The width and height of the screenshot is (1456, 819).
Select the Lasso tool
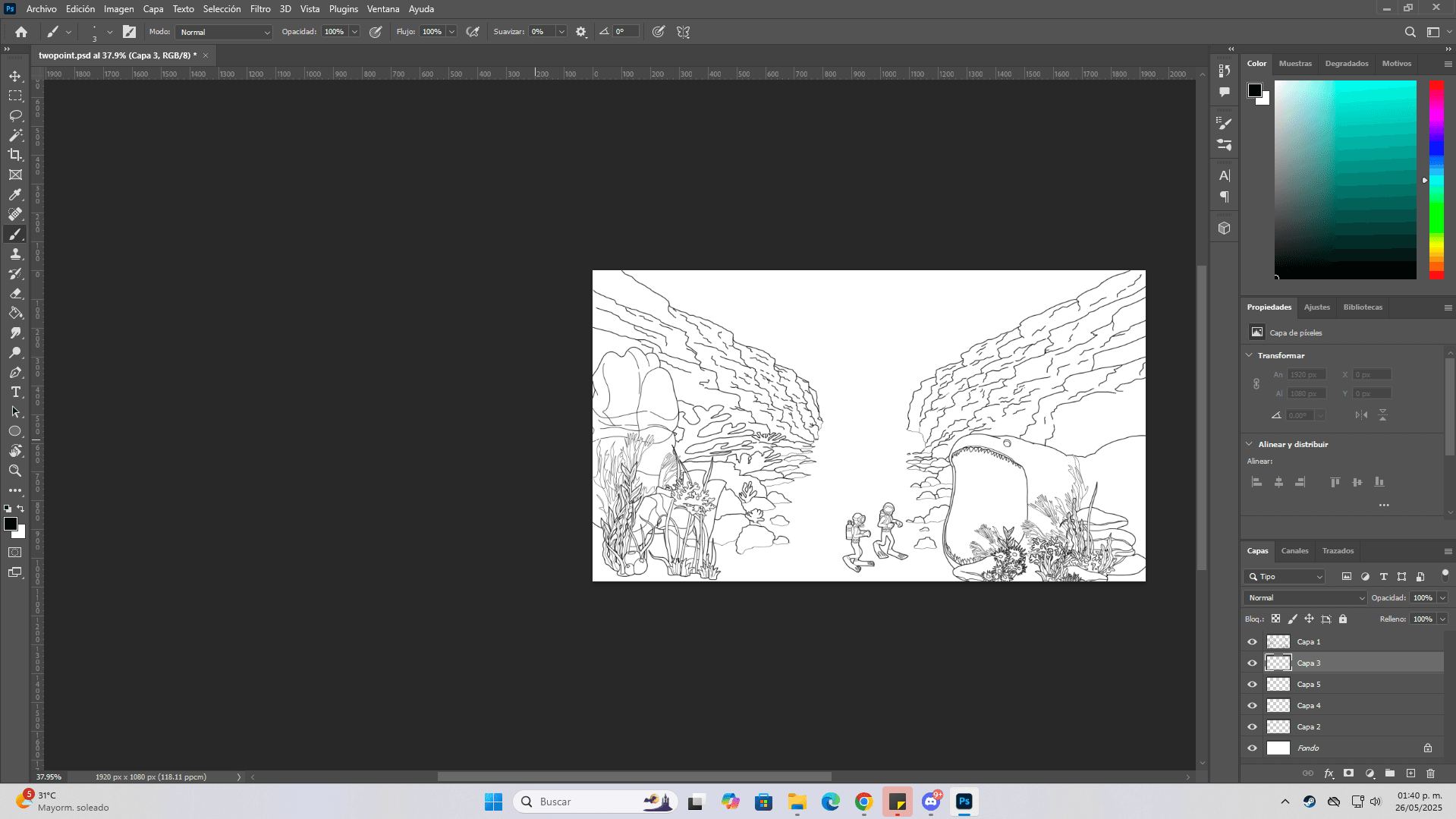(15, 115)
